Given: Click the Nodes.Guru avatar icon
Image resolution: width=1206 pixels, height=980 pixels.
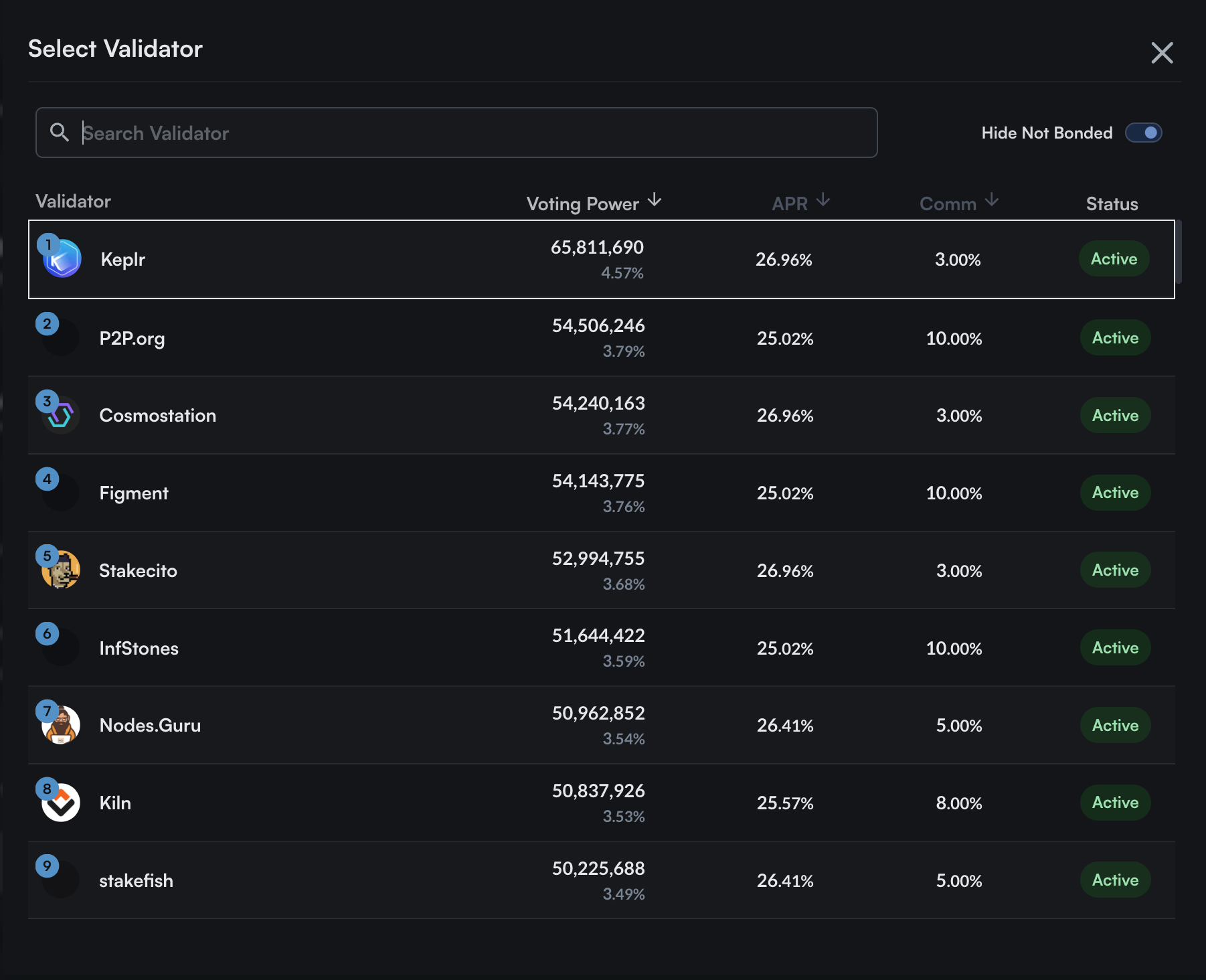Looking at the screenshot, I should [x=60, y=725].
